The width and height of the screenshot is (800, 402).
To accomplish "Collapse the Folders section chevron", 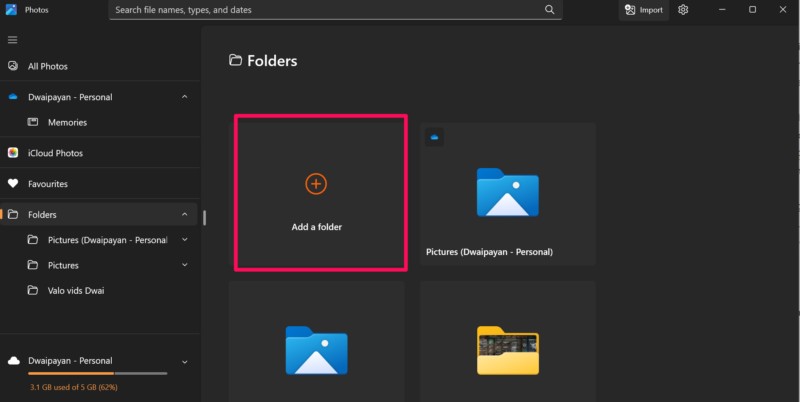I will click(184, 215).
